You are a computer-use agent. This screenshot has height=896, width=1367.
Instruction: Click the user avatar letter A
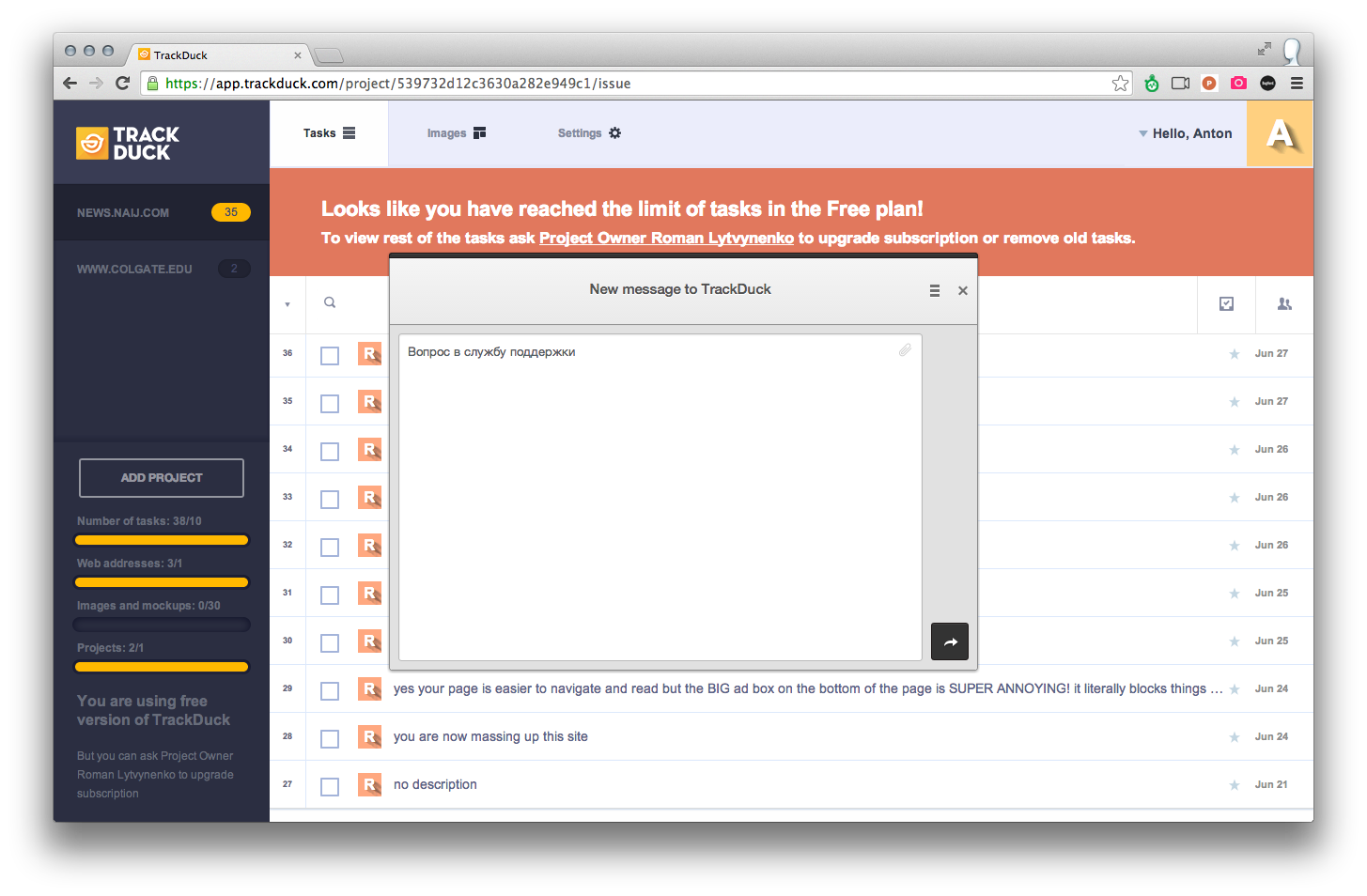coord(1280,133)
